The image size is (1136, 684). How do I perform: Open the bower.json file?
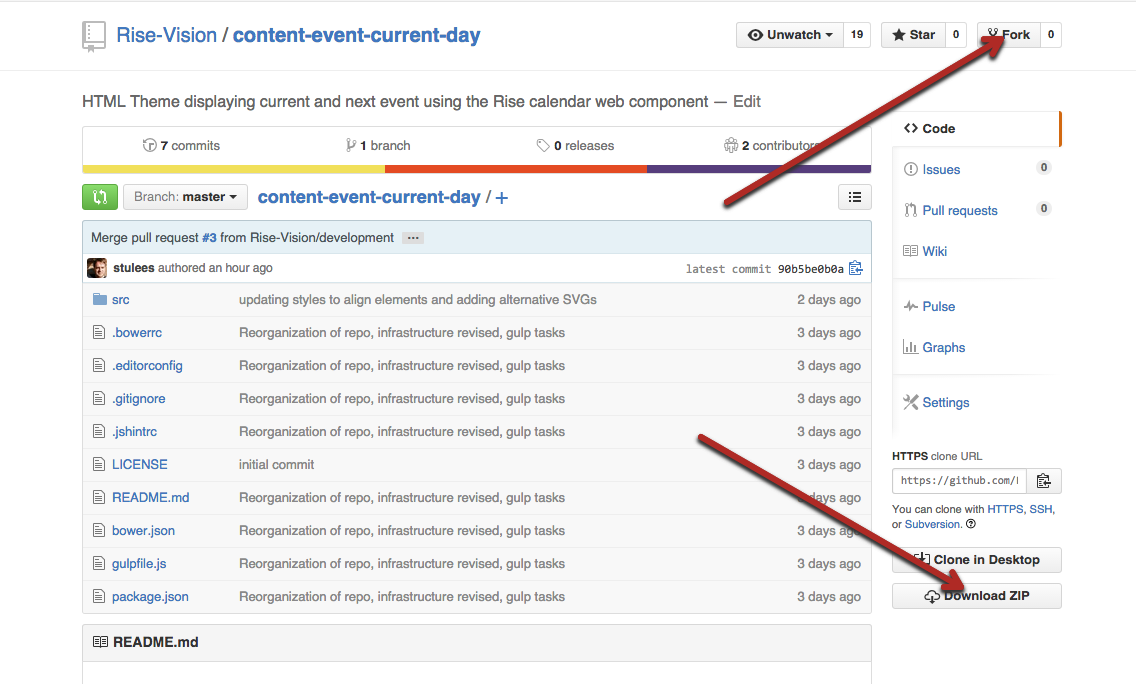[x=143, y=530]
